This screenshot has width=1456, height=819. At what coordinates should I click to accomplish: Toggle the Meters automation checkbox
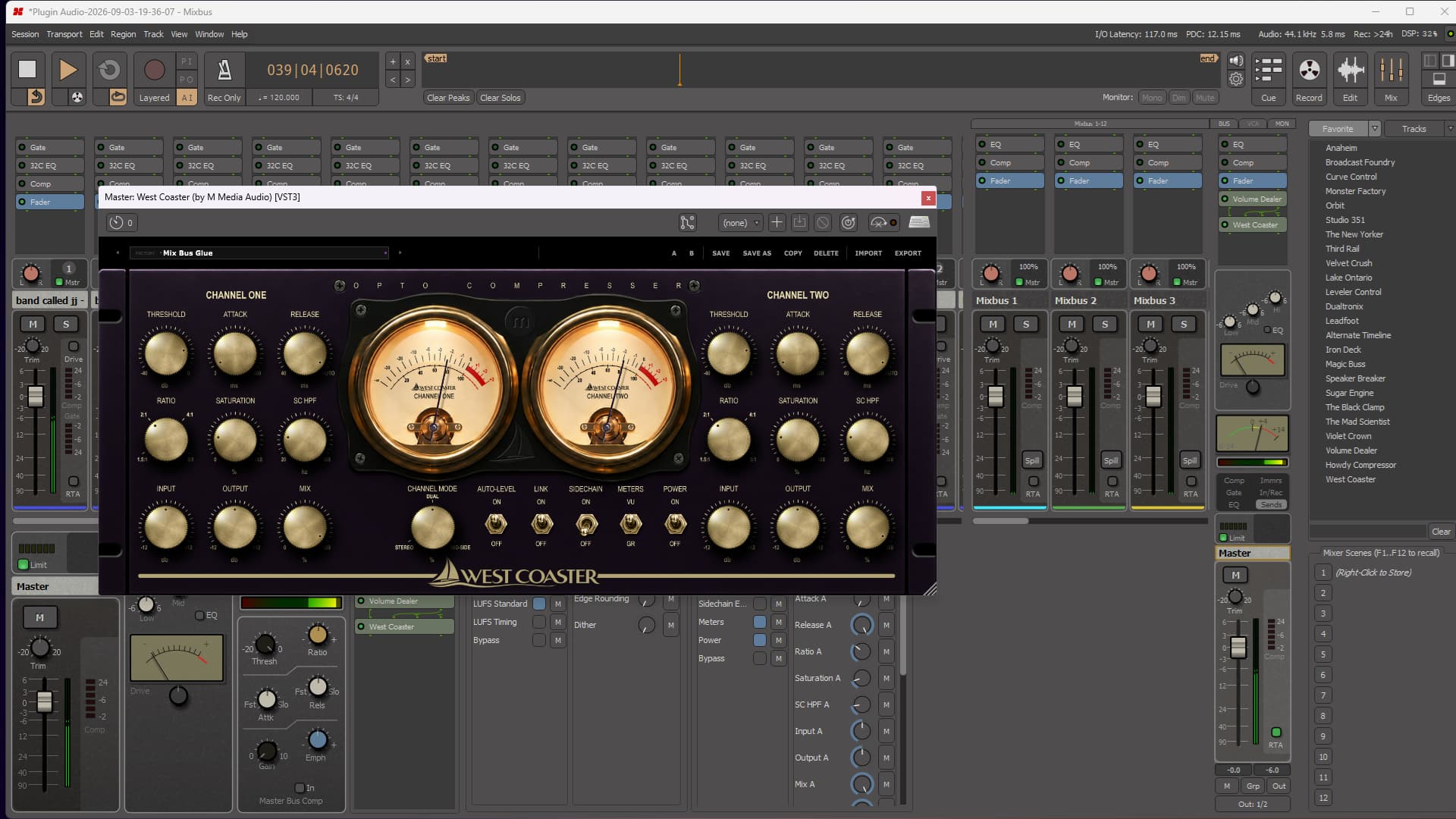(x=759, y=622)
